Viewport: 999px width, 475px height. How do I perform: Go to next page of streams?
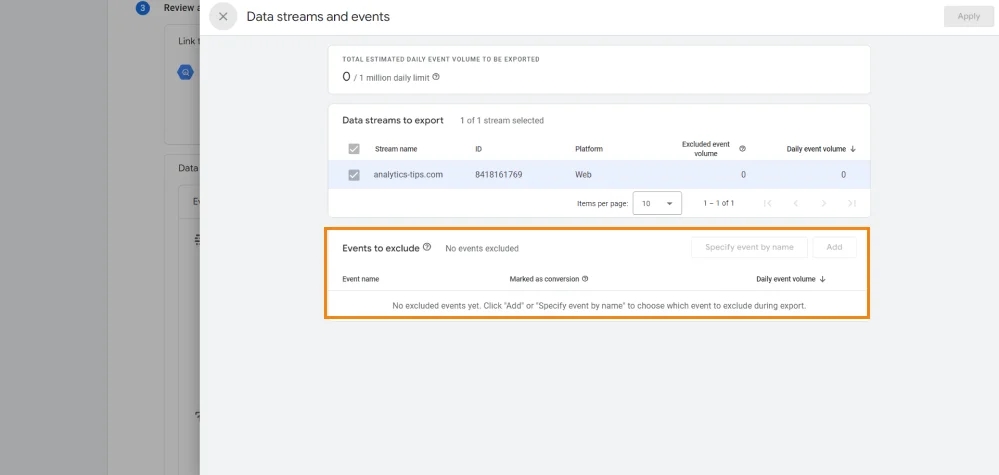pos(824,203)
